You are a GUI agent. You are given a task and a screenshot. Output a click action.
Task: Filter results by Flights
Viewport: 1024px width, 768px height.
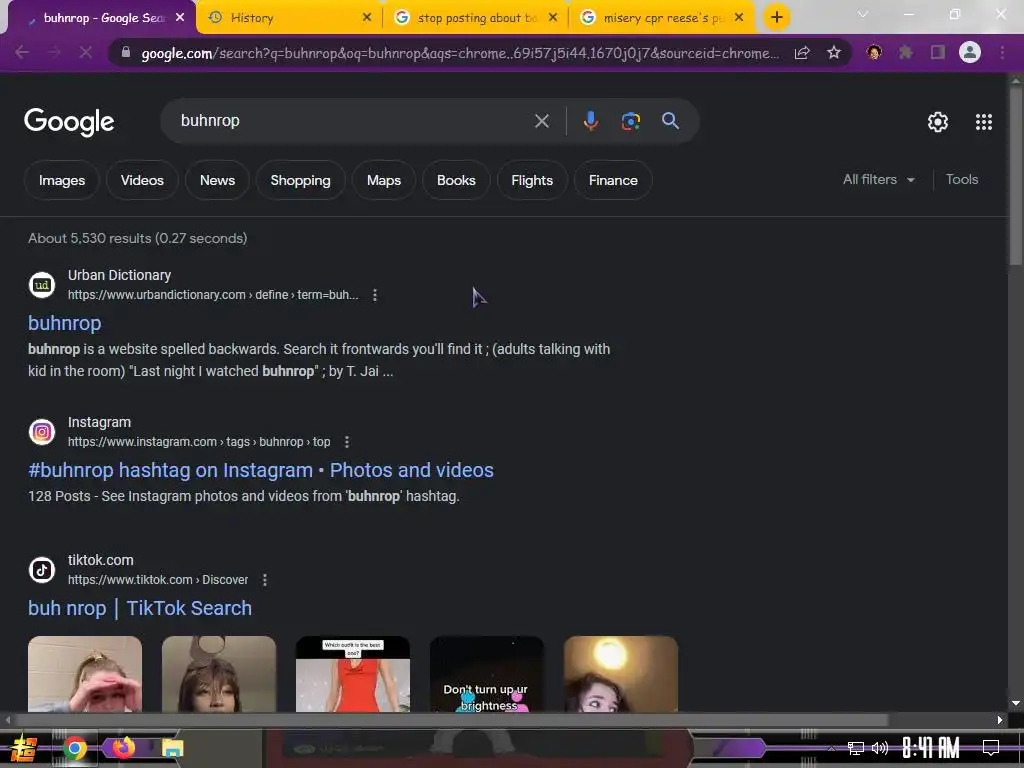click(x=532, y=180)
